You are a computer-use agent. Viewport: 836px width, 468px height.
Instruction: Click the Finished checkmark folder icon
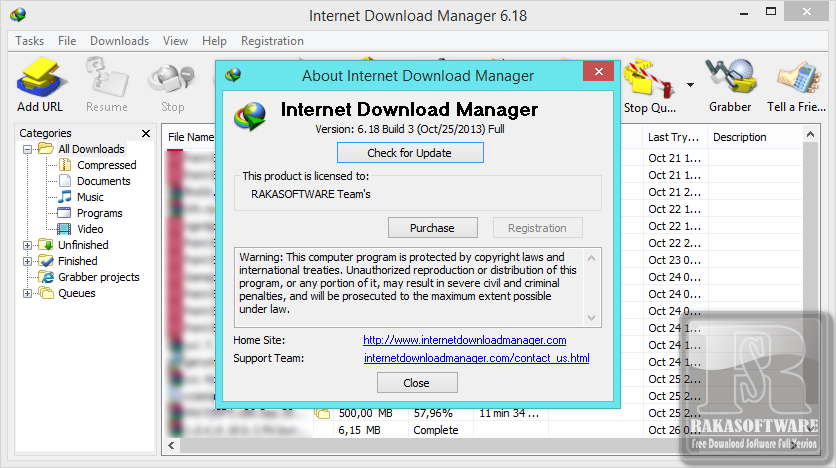tap(46, 261)
